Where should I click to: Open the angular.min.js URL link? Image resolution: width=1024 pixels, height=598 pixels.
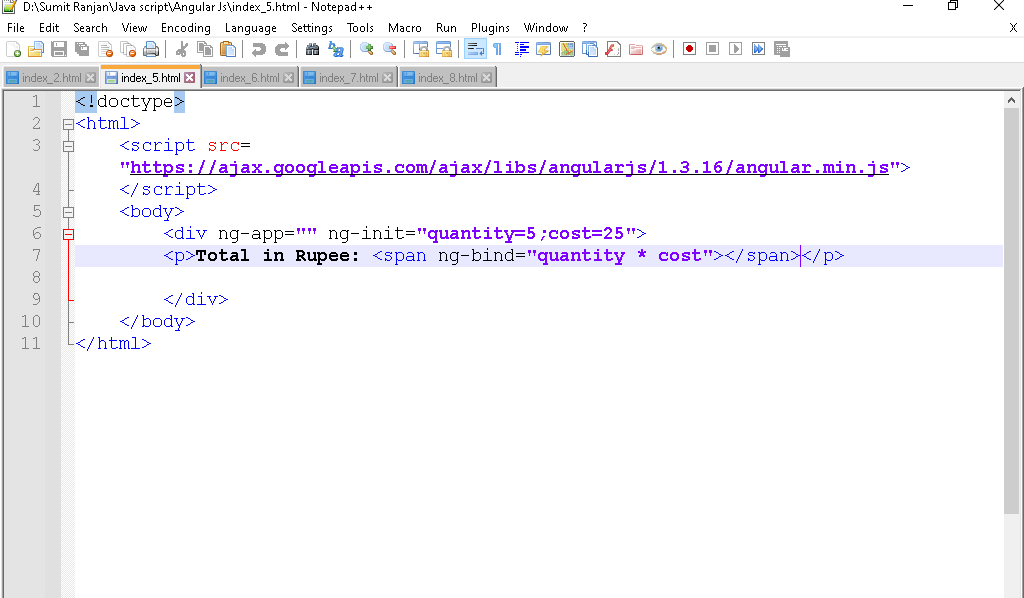click(x=509, y=168)
